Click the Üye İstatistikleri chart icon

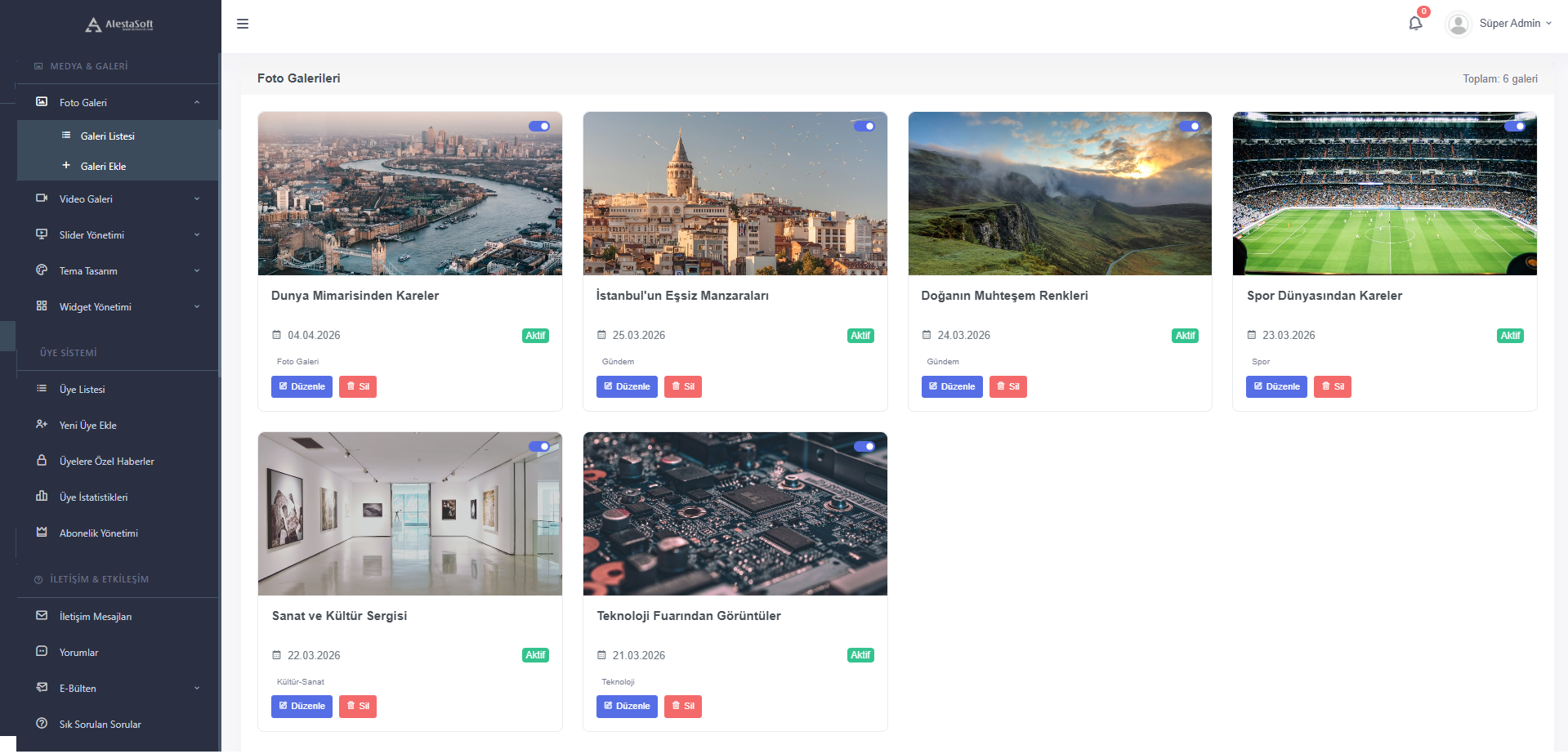(x=42, y=497)
